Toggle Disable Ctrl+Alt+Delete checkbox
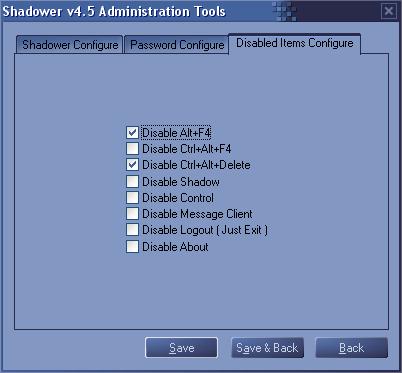This screenshot has width=402, height=373. (132, 165)
